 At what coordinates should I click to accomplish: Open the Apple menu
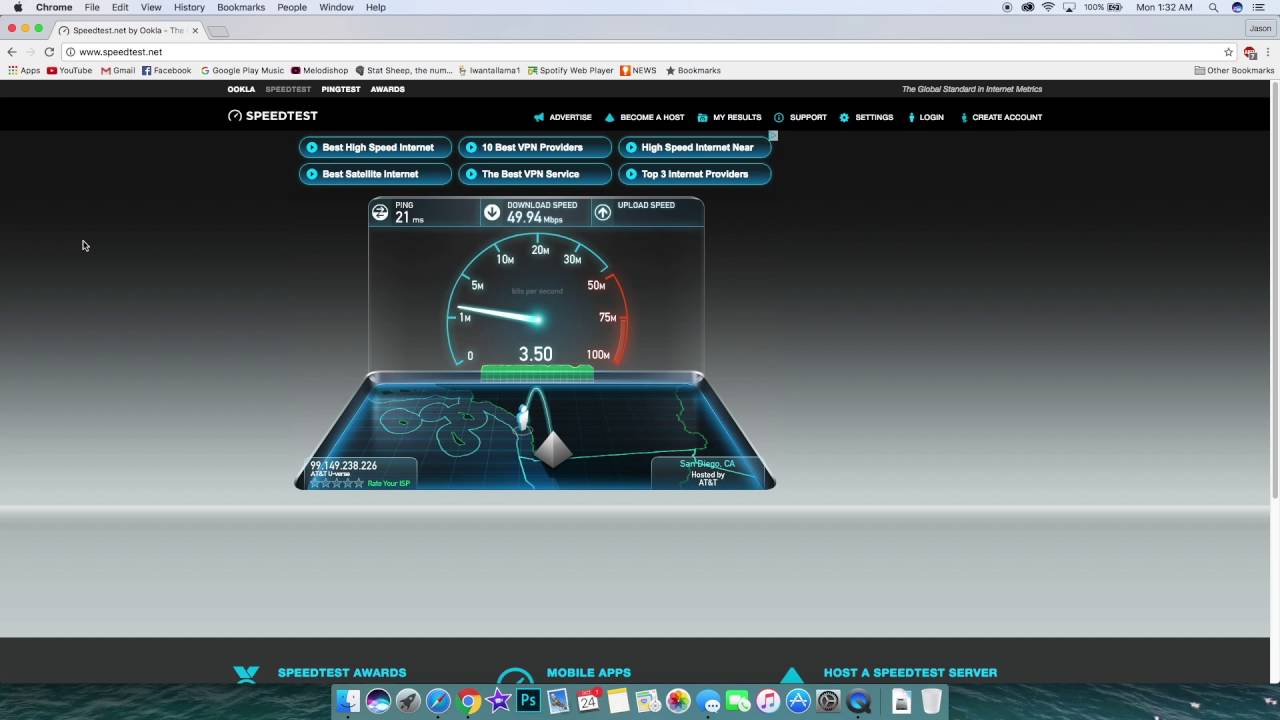[17, 7]
